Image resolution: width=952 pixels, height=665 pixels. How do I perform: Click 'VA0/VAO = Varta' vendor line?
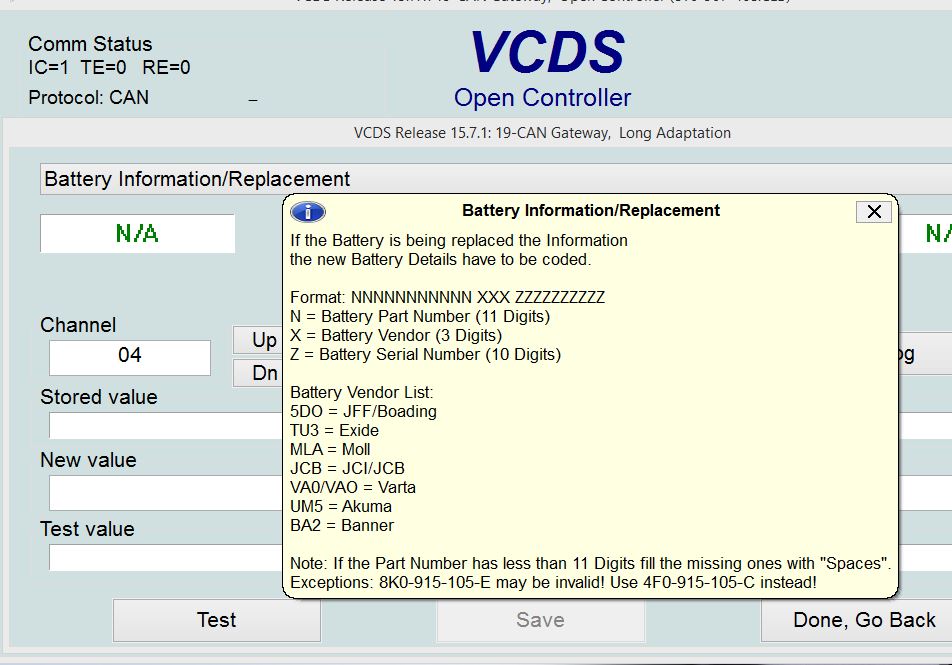353,488
